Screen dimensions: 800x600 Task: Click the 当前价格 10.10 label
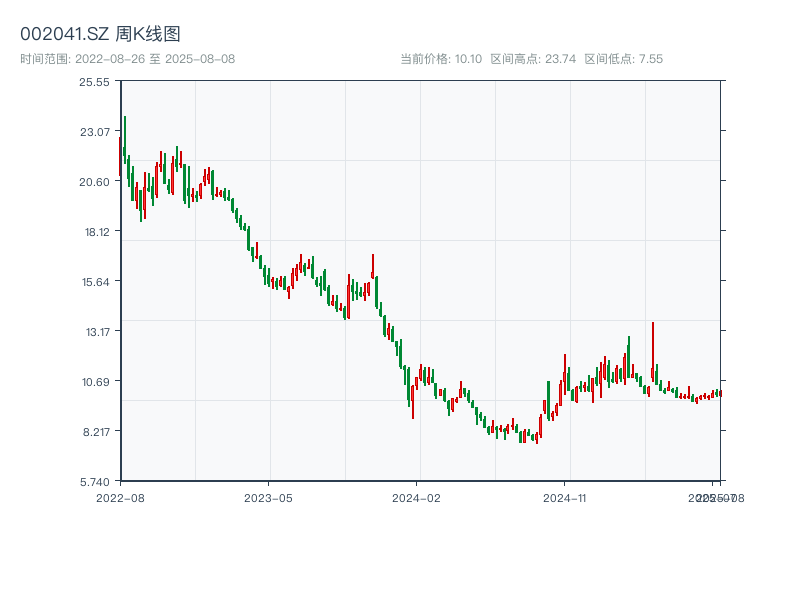point(441,59)
